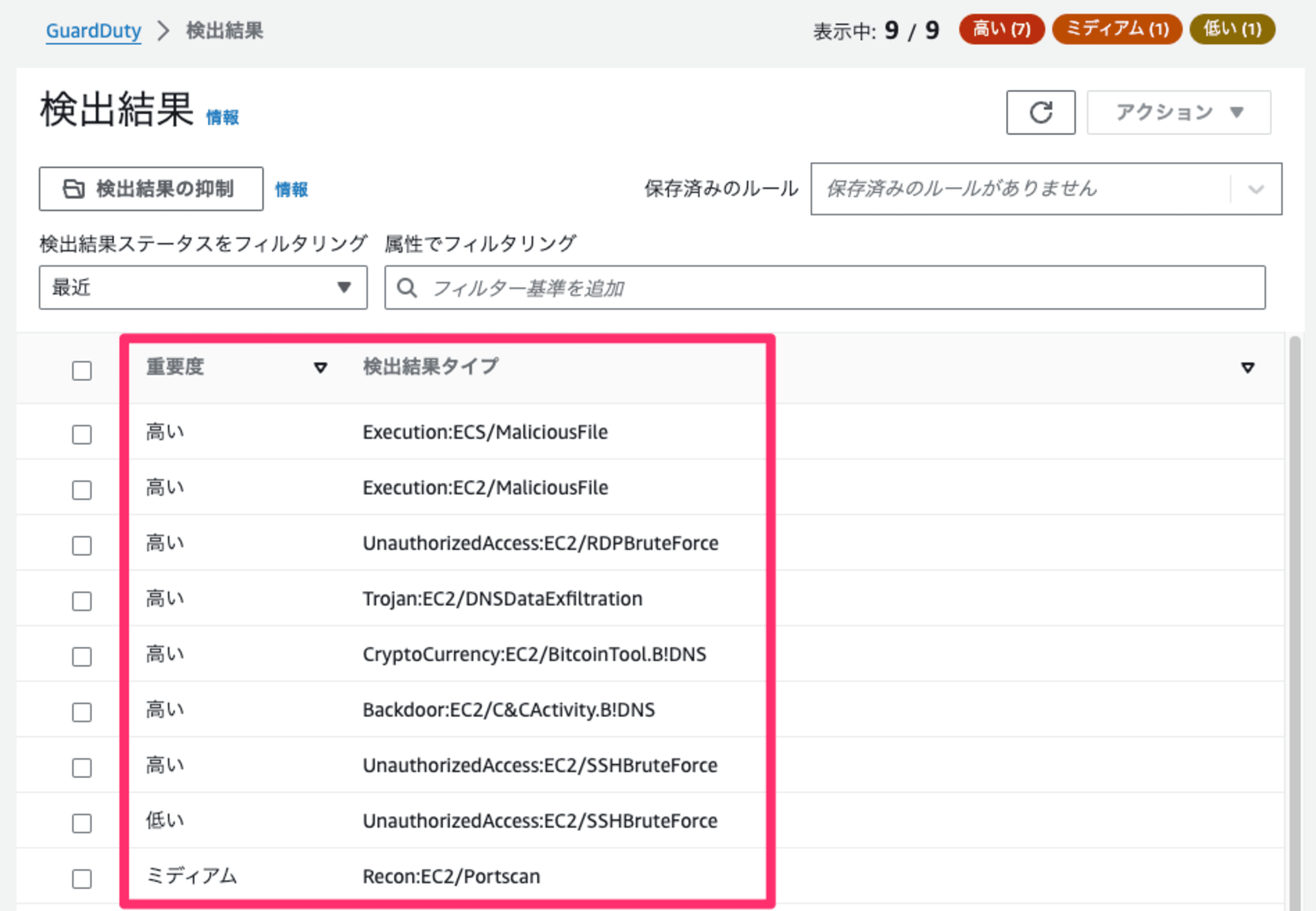Viewport: 1316px width, 911px height.
Task: Open the 最近 status filter dropdown
Action: click(x=203, y=288)
